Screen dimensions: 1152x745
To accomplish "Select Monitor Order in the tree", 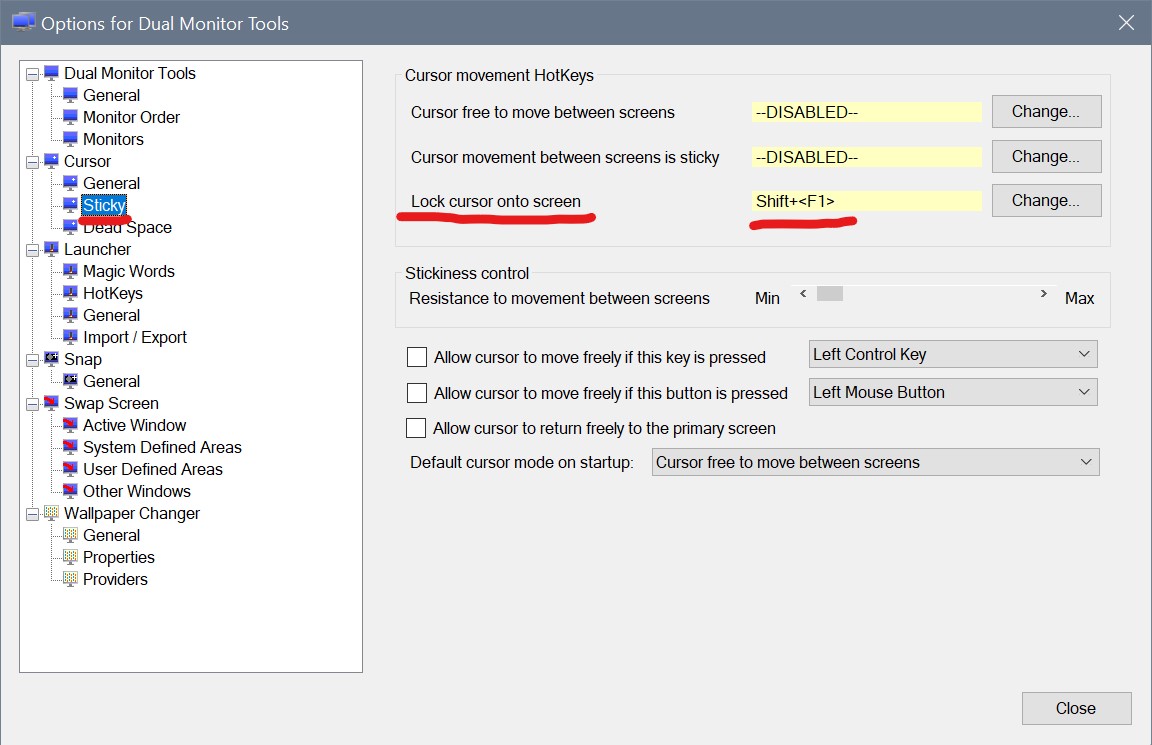I will click(131, 117).
